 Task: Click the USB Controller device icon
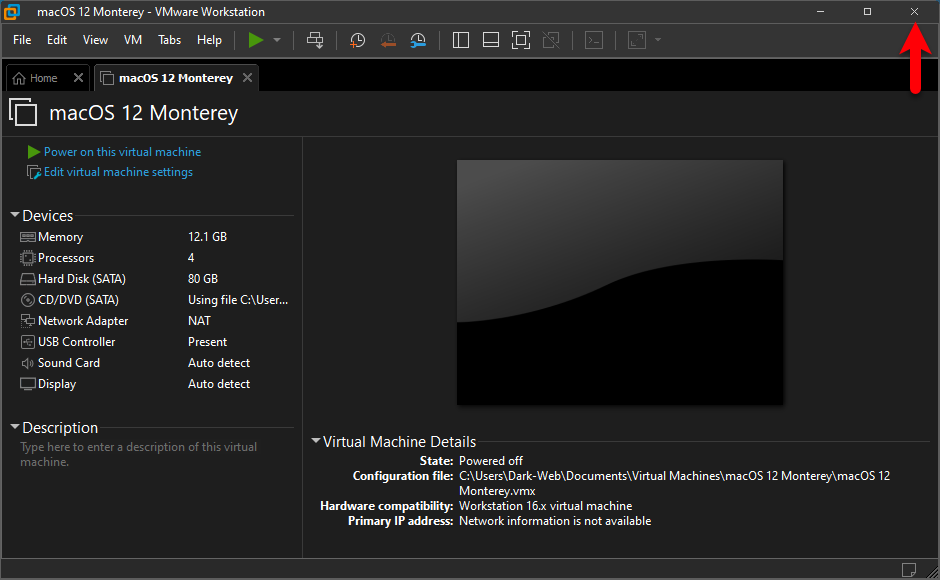coord(28,342)
